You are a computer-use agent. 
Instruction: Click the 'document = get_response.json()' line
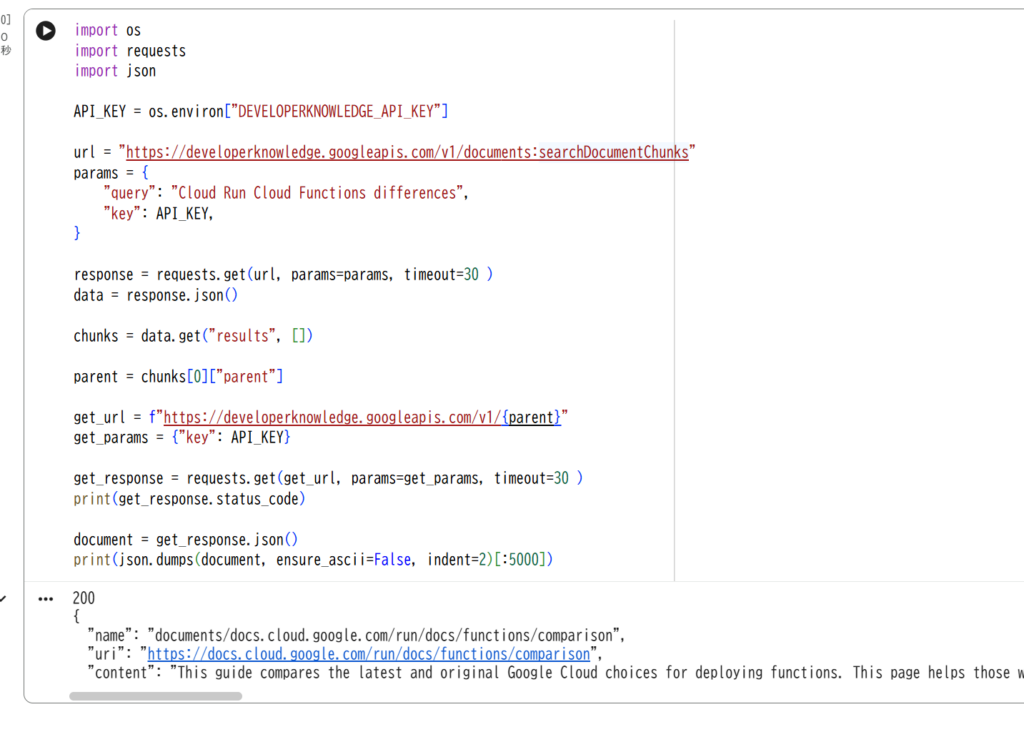[x=185, y=540]
